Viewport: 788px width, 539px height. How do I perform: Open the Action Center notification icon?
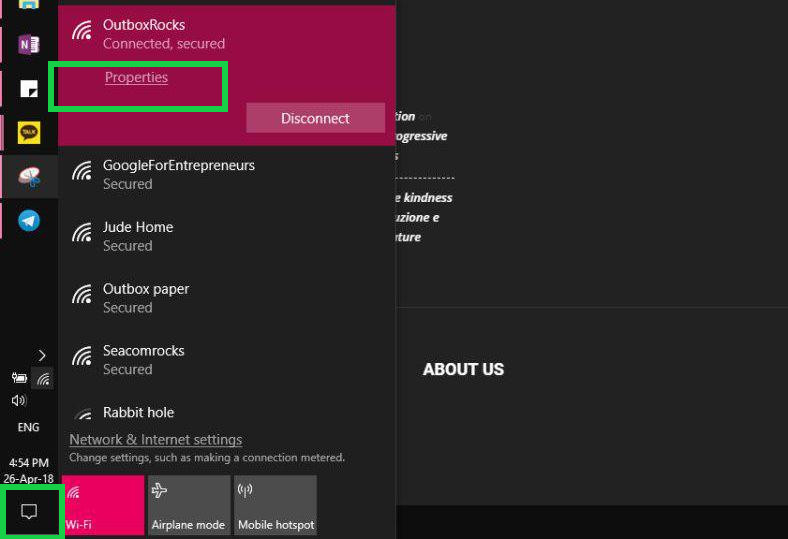[29, 512]
